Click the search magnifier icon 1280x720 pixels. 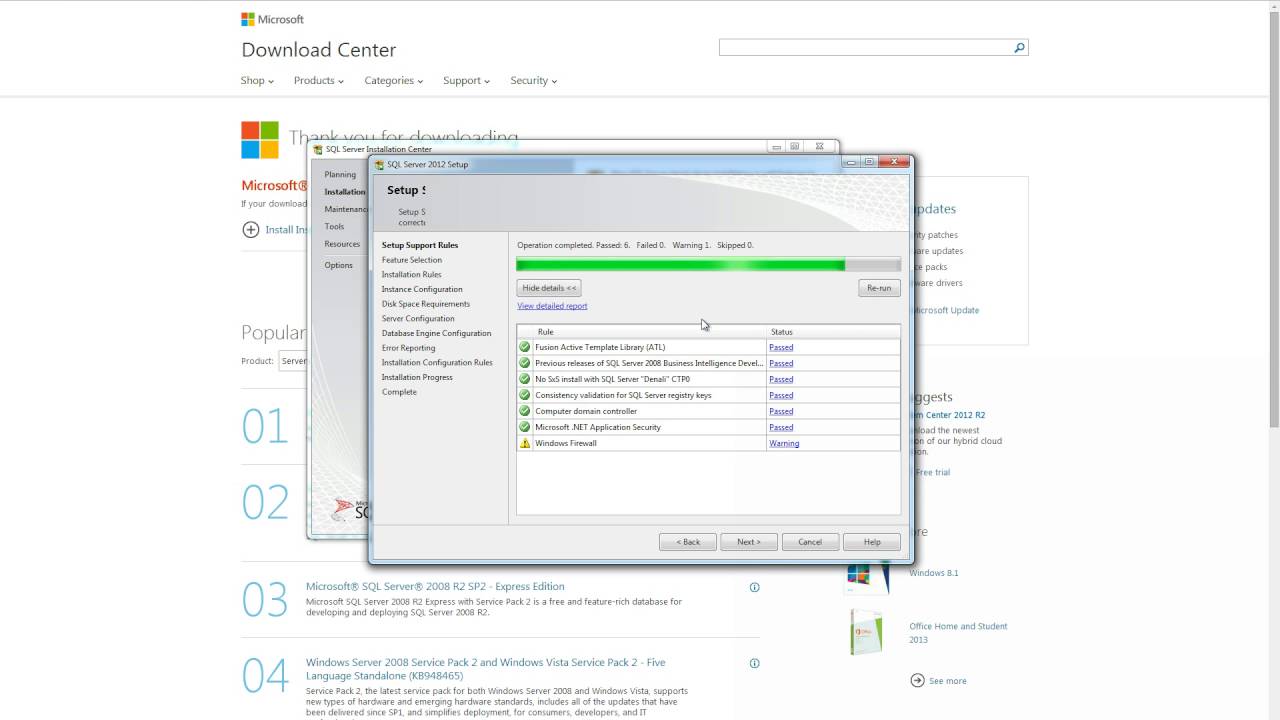(x=1019, y=47)
